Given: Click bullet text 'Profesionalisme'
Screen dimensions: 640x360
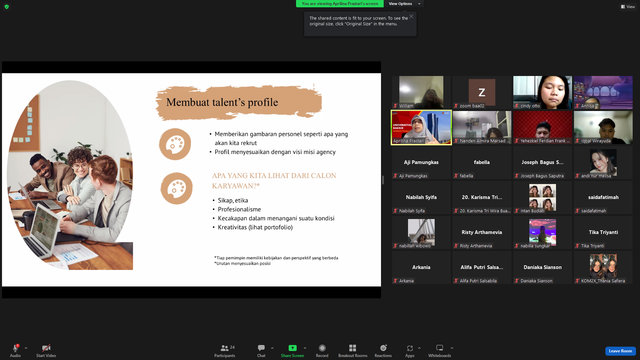Looking at the screenshot, I should (x=239, y=209).
